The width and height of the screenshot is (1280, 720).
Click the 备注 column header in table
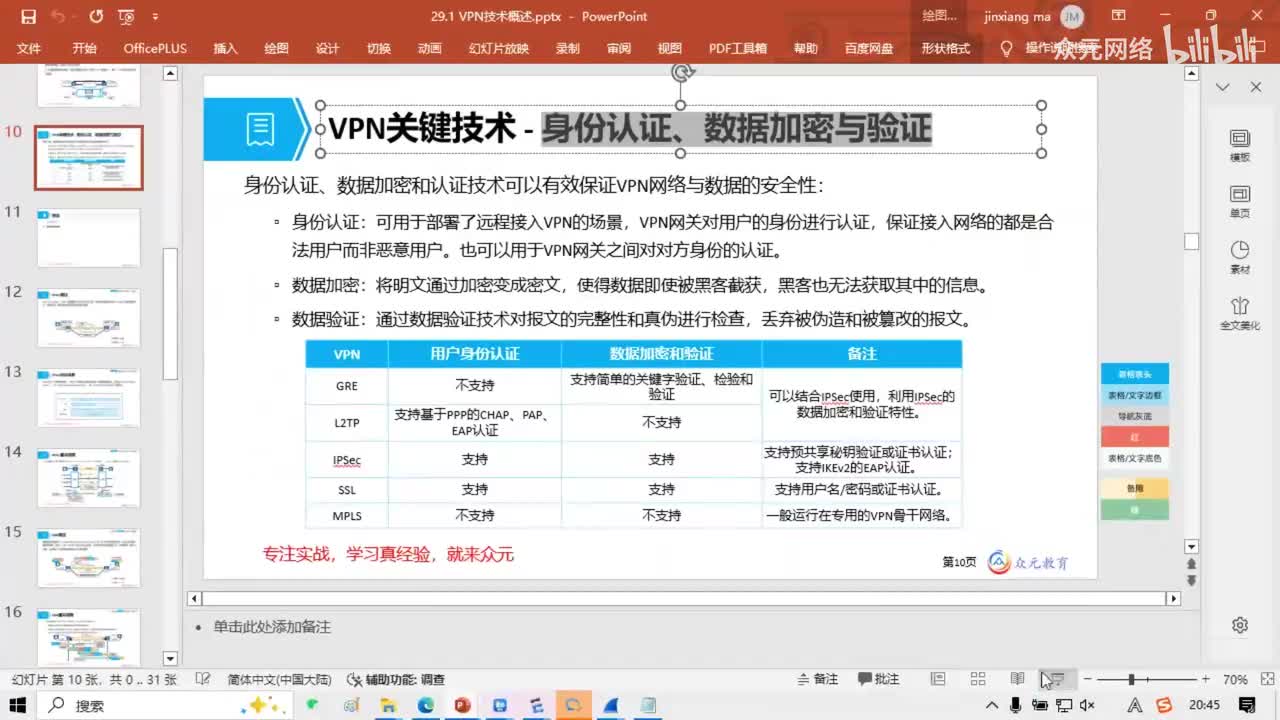click(x=862, y=354)
